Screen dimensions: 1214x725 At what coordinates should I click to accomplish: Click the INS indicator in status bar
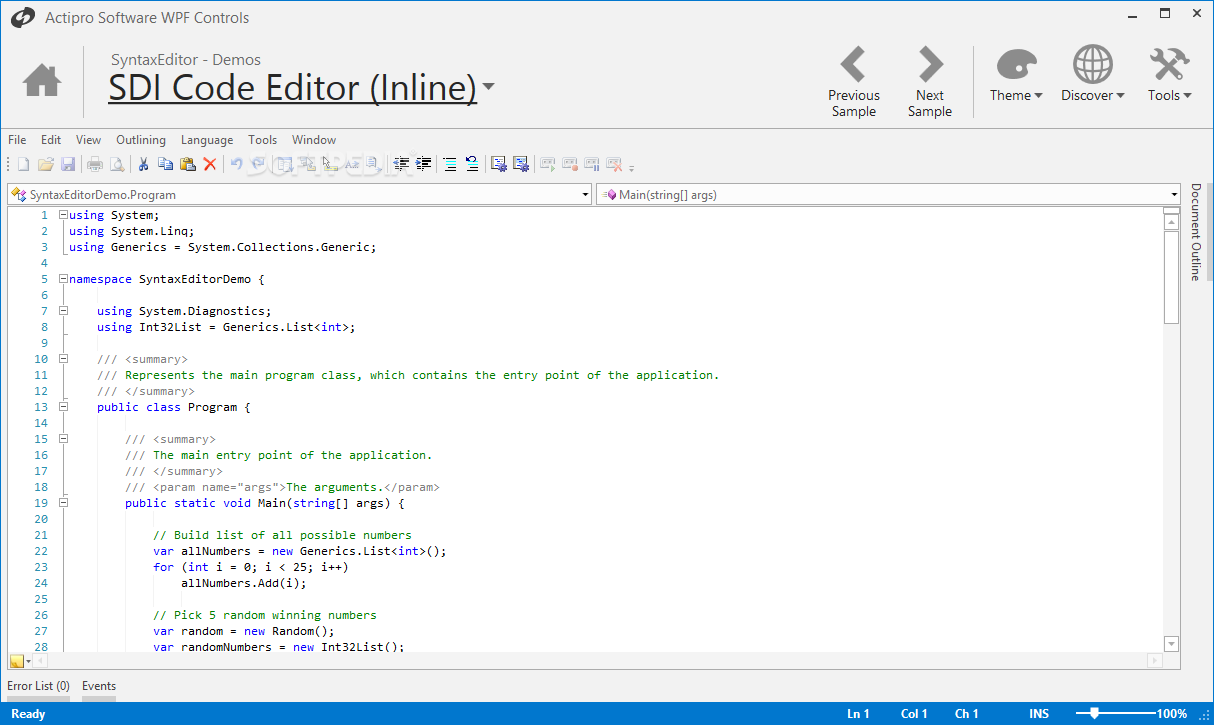(x=1039, y=714)
